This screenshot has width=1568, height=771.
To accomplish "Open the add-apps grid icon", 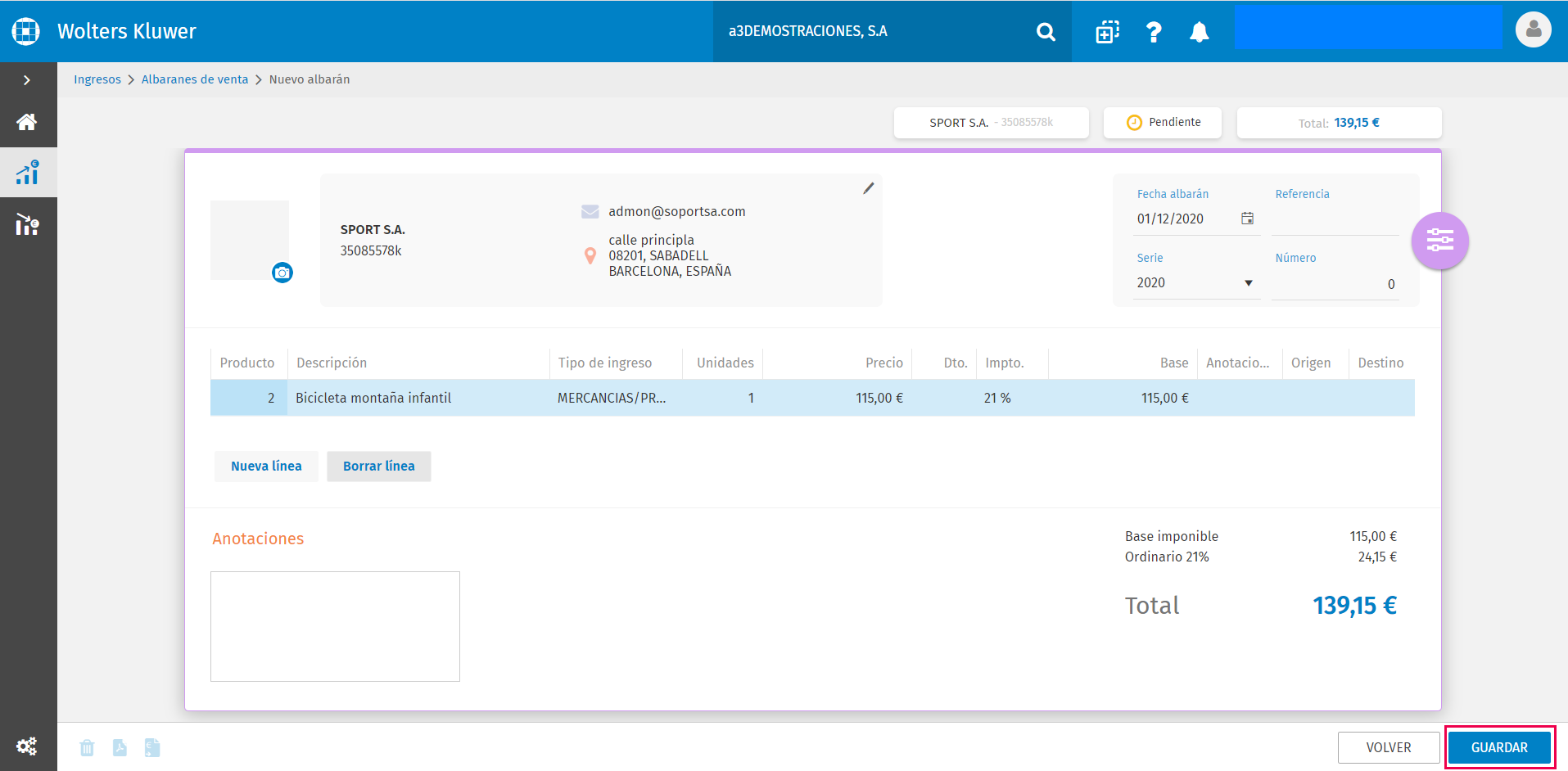I will [x=1107, y=32].
